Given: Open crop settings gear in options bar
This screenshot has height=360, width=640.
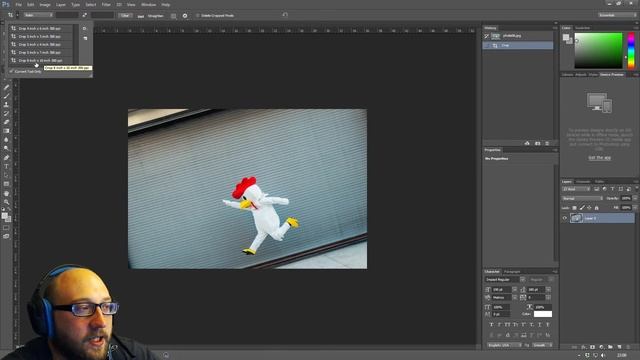Looking at the screenshot, I should point(185,16).
